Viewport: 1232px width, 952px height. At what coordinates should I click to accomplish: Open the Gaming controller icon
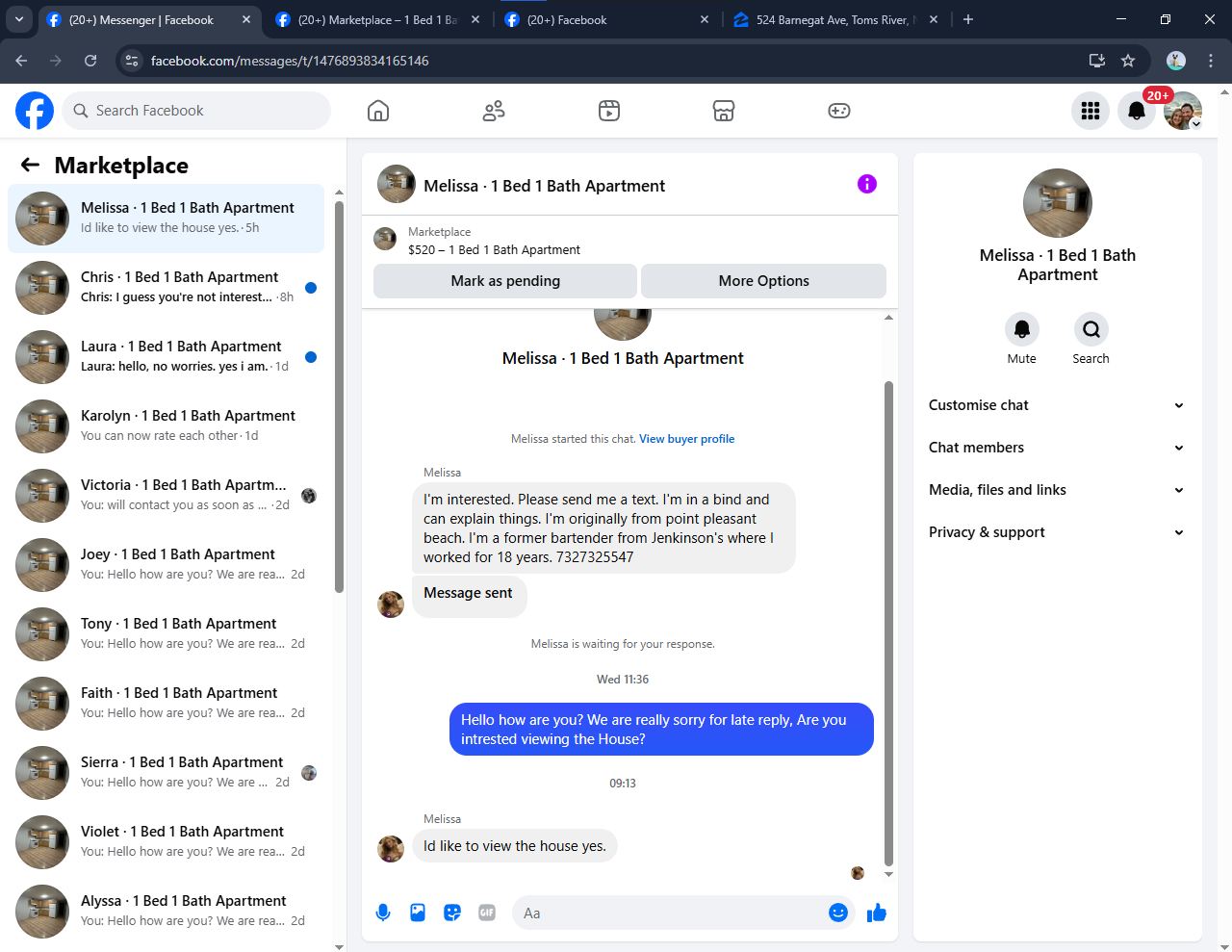[839, 111]
